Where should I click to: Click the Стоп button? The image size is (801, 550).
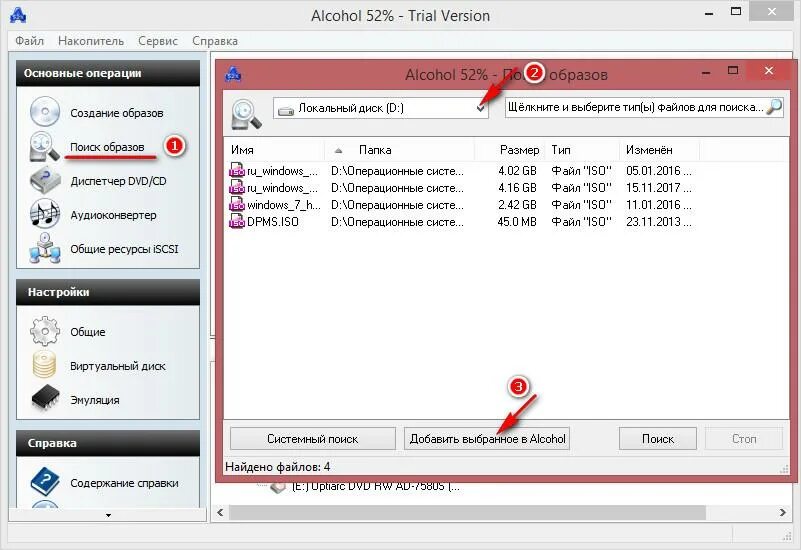point(744,439)
